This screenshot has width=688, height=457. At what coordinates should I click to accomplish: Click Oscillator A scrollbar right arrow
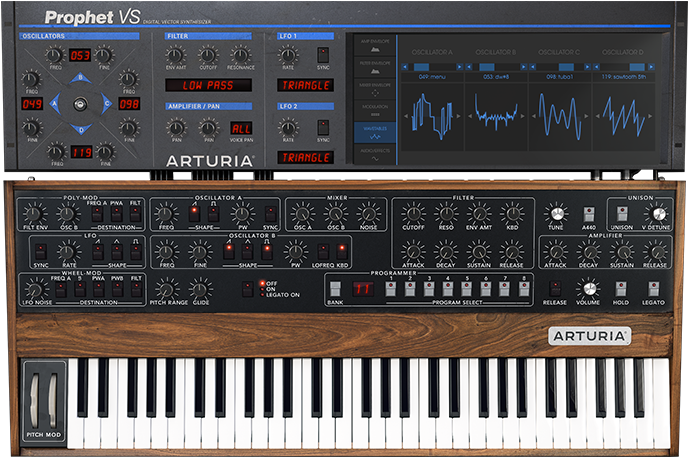pyautogui.click(x=459, y=67)
